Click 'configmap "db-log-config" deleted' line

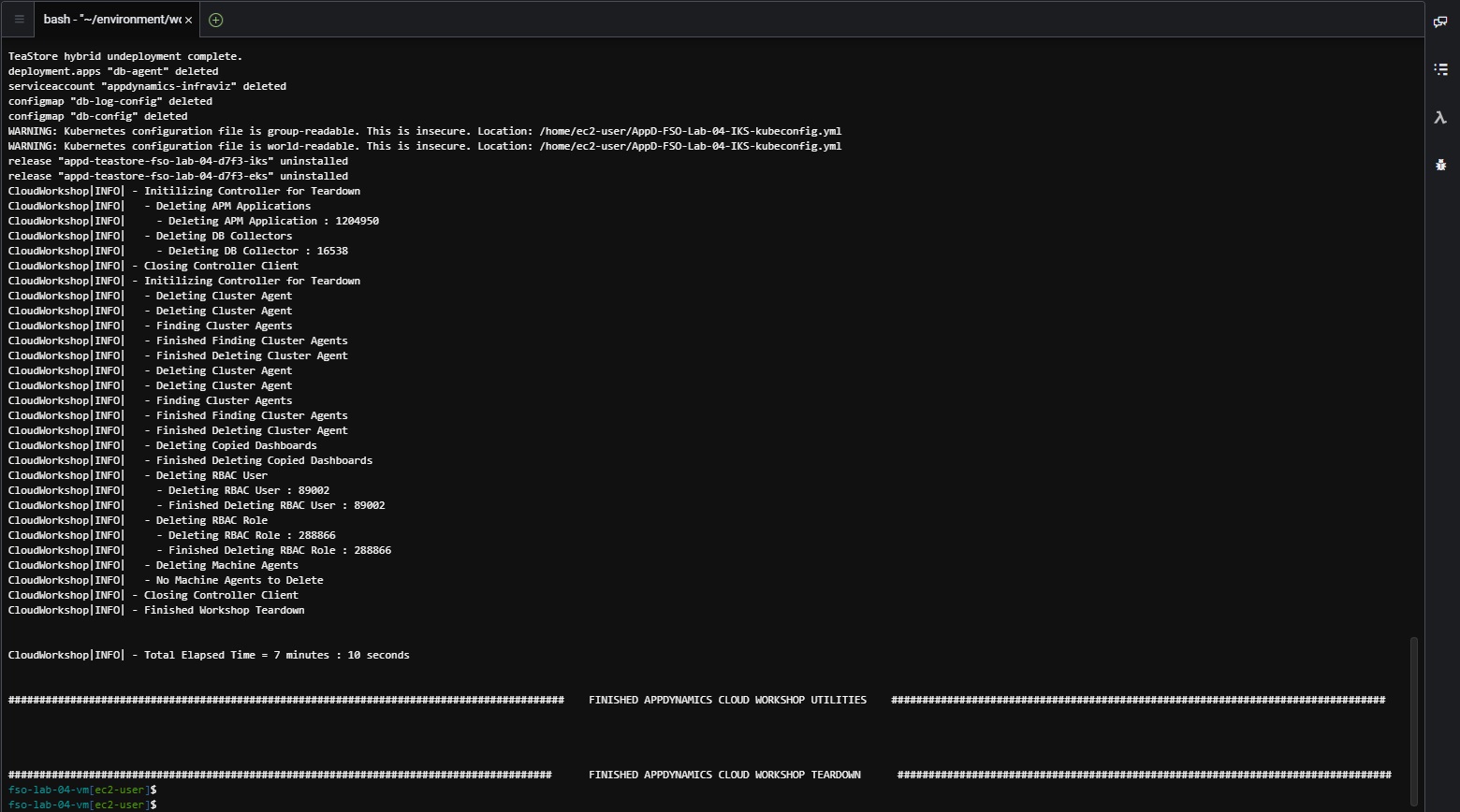(x=110, y=101)
